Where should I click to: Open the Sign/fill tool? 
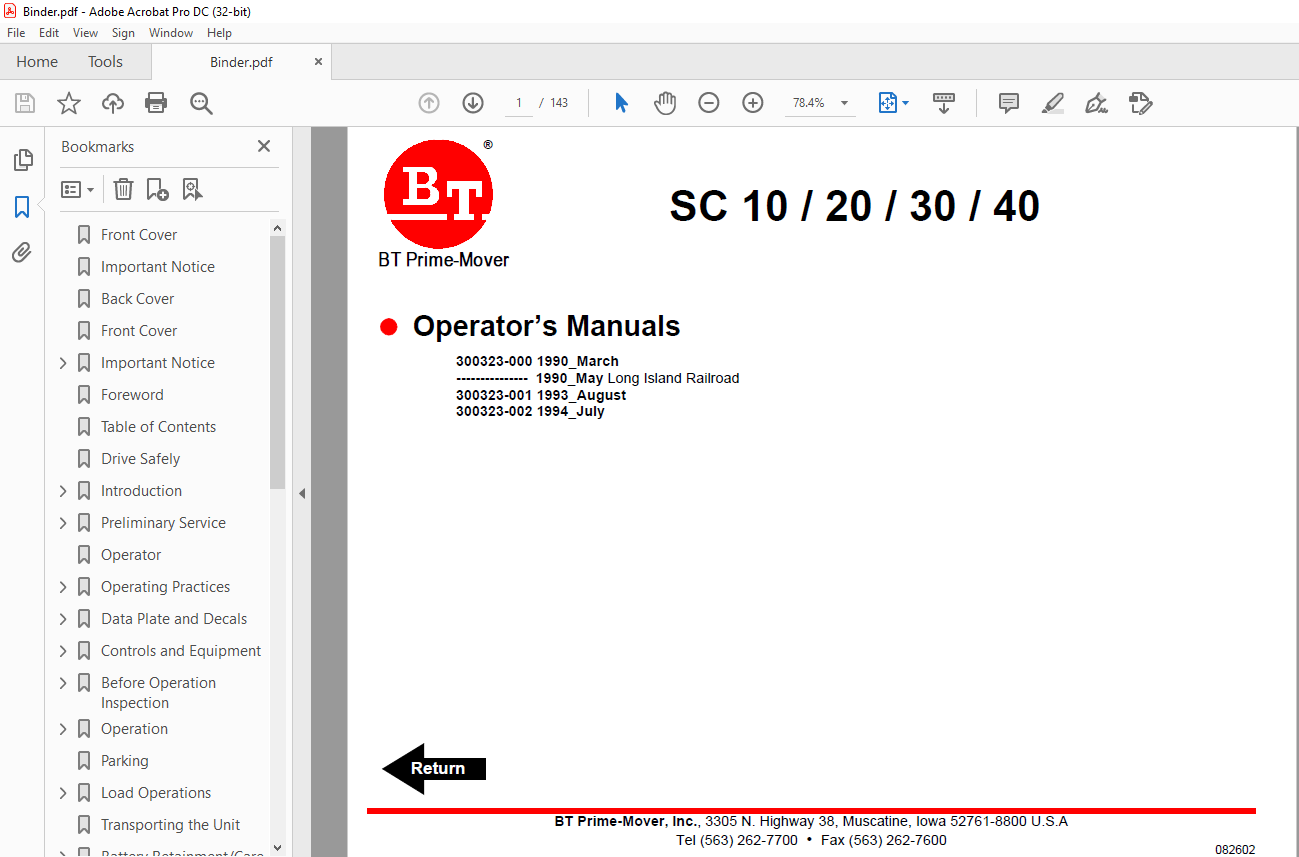coord(1097,103)
